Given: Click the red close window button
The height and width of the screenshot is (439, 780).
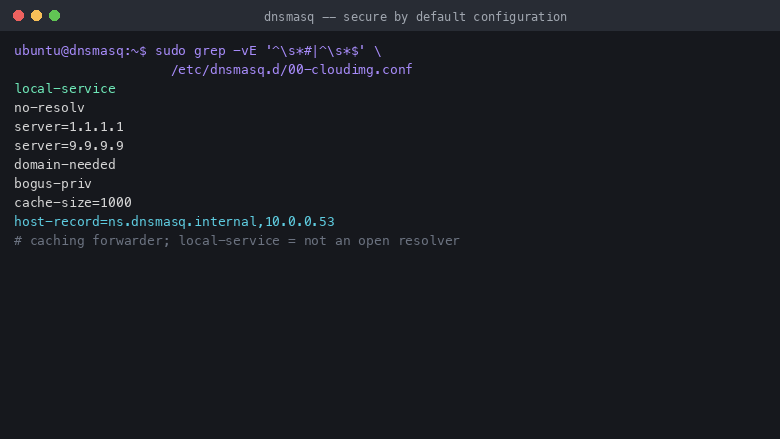Looking at the screenshot, I should tap(18, 16).
